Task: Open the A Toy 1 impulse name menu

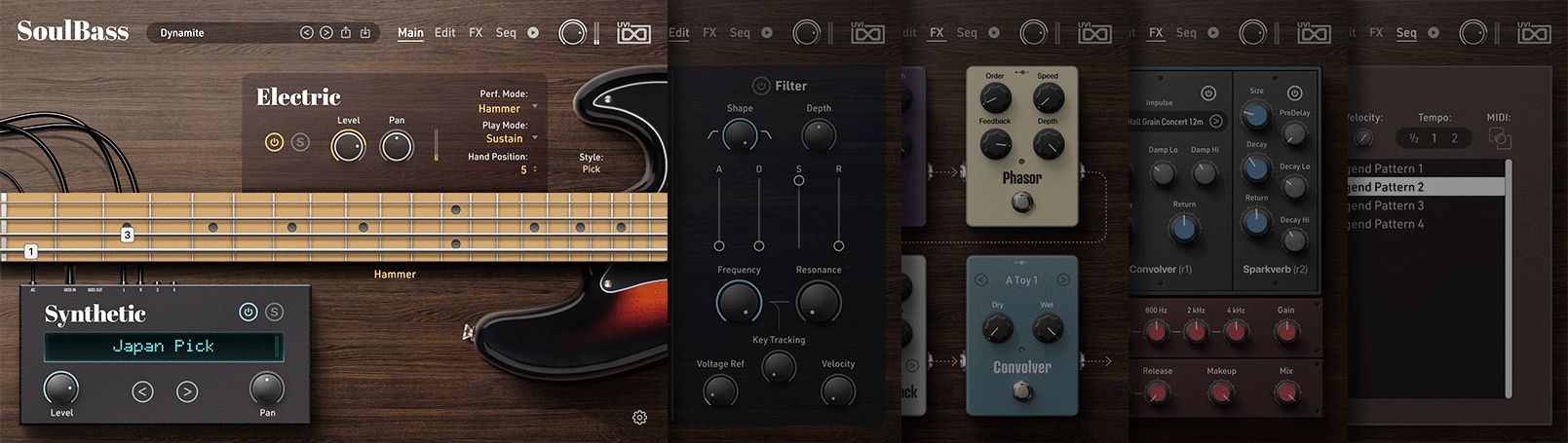Action: [x=1022, y=279]
